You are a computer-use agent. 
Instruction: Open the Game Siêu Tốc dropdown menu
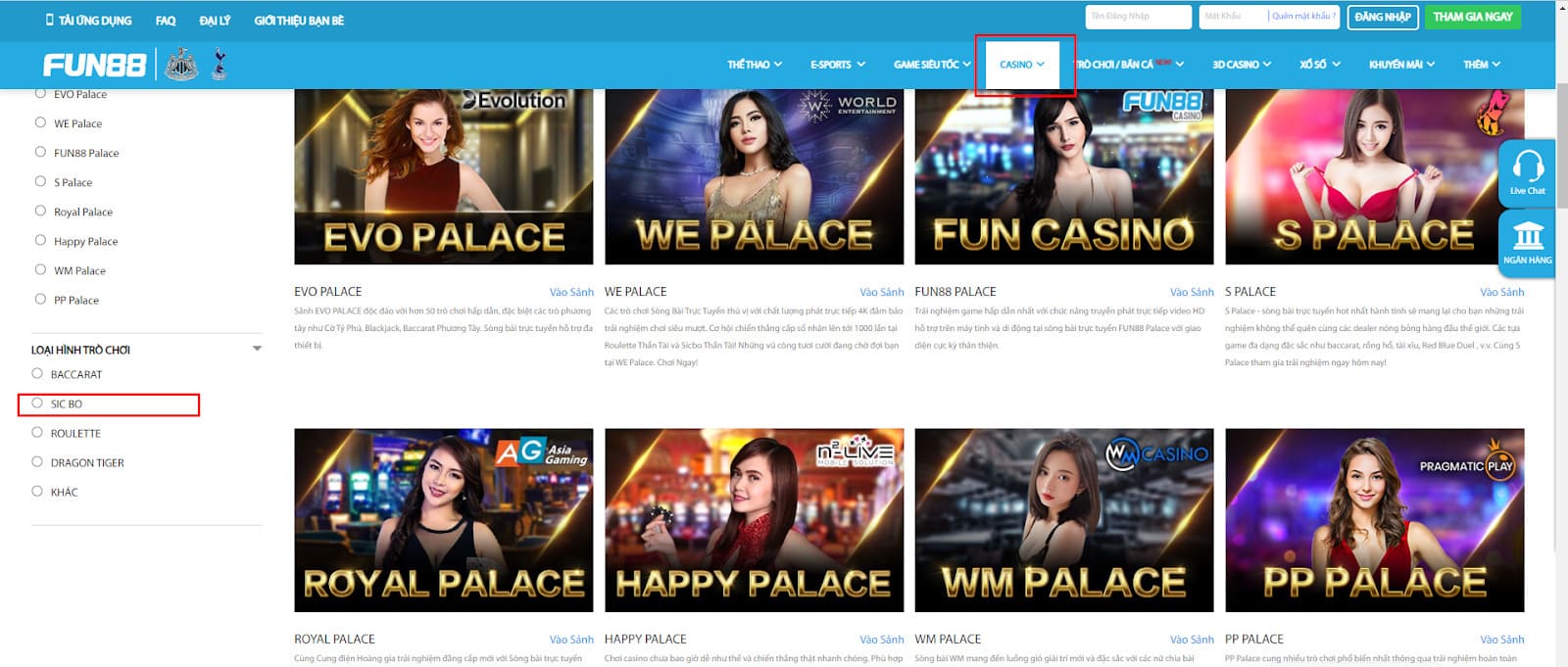point(932,65)
